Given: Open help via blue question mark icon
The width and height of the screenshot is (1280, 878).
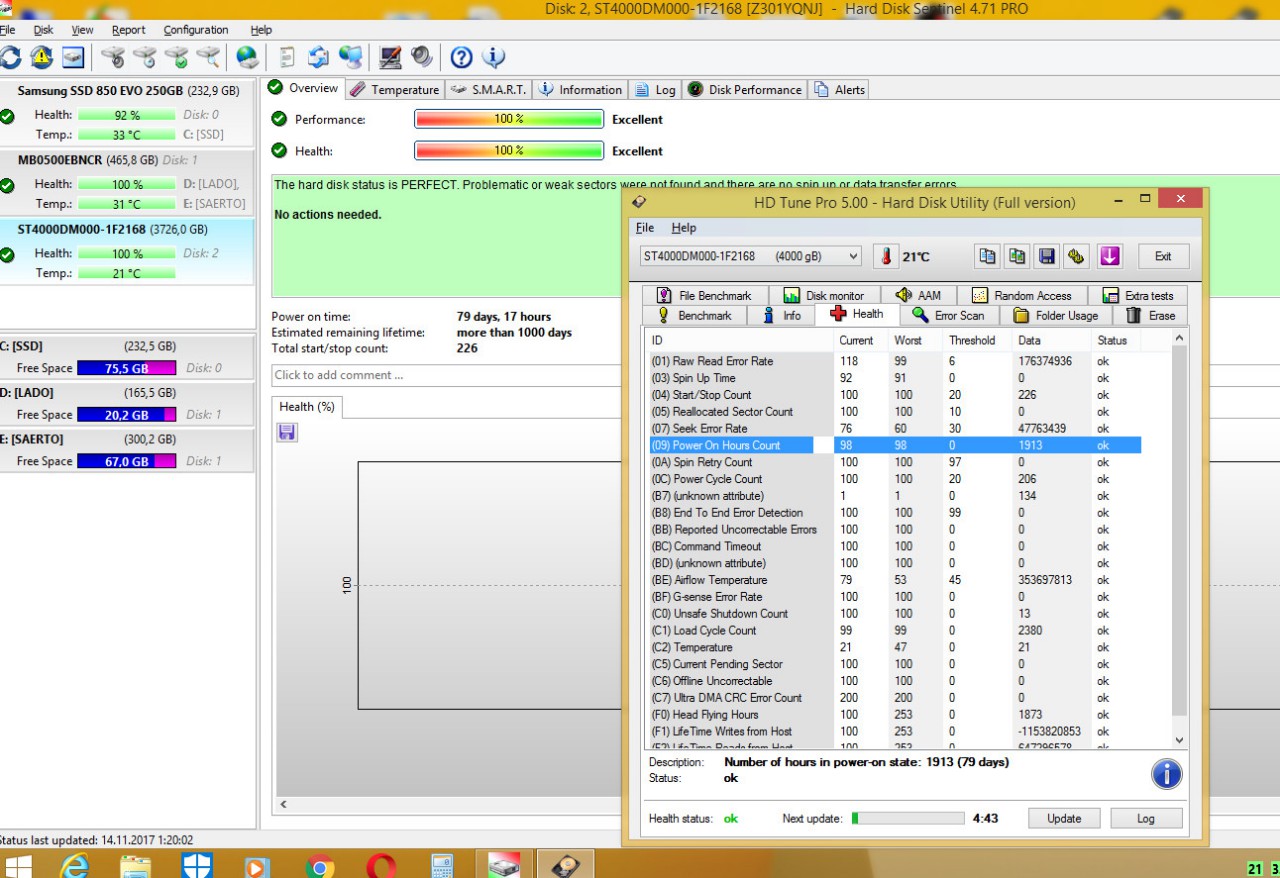Looking at the screenshot, I should [461, 57].
